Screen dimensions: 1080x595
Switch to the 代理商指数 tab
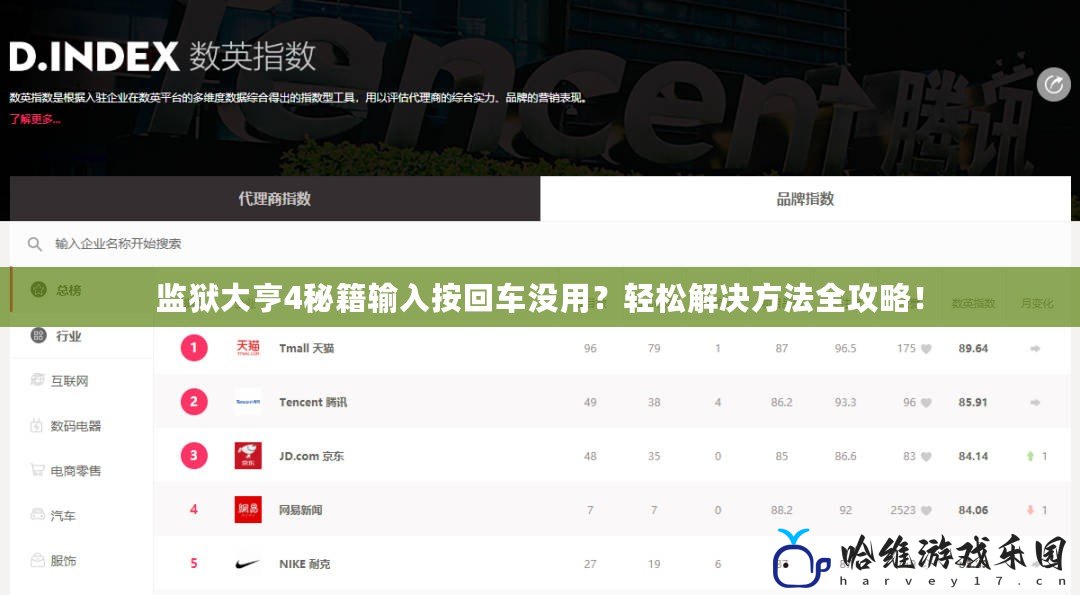pos(275,199)
